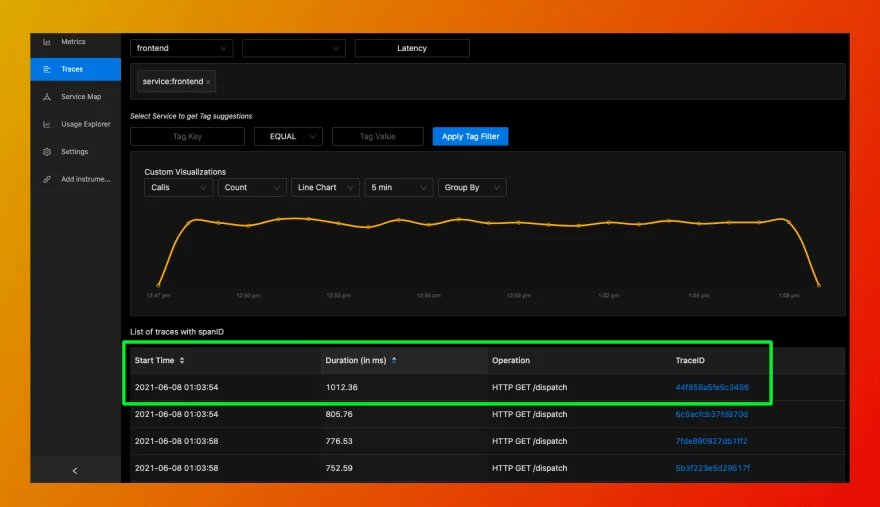Open Settings from the sidebar
Screen dimensions: 880x507
pyautogui.click(x=75, y=152)
